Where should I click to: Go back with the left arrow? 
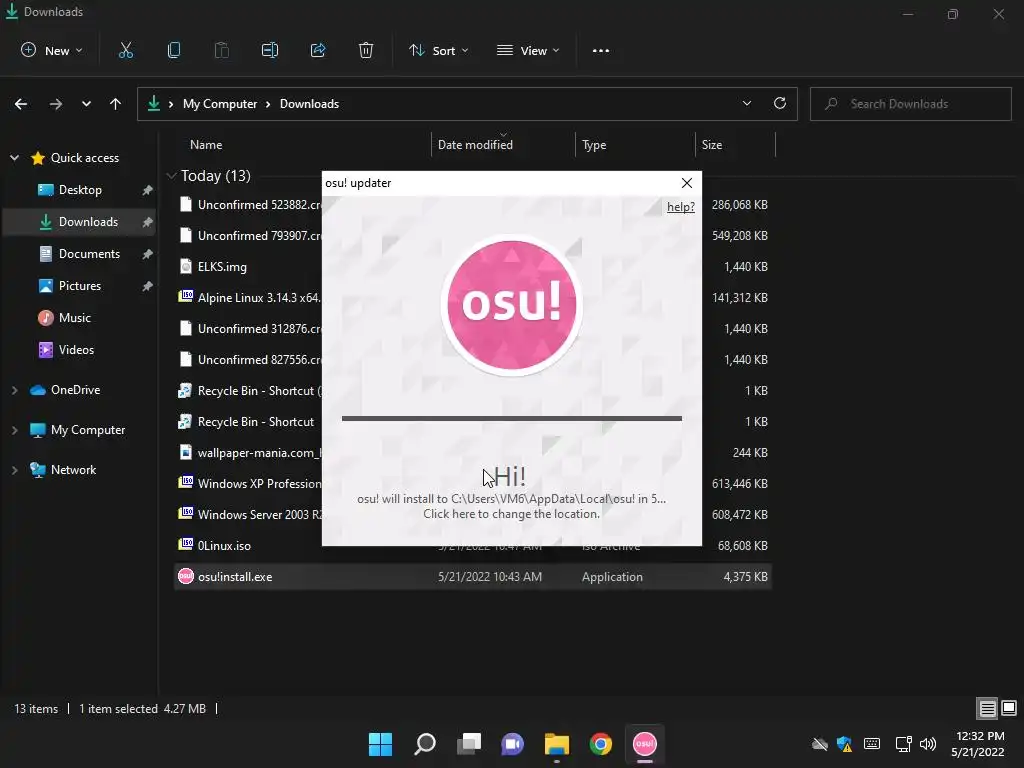tap(21, 104)
